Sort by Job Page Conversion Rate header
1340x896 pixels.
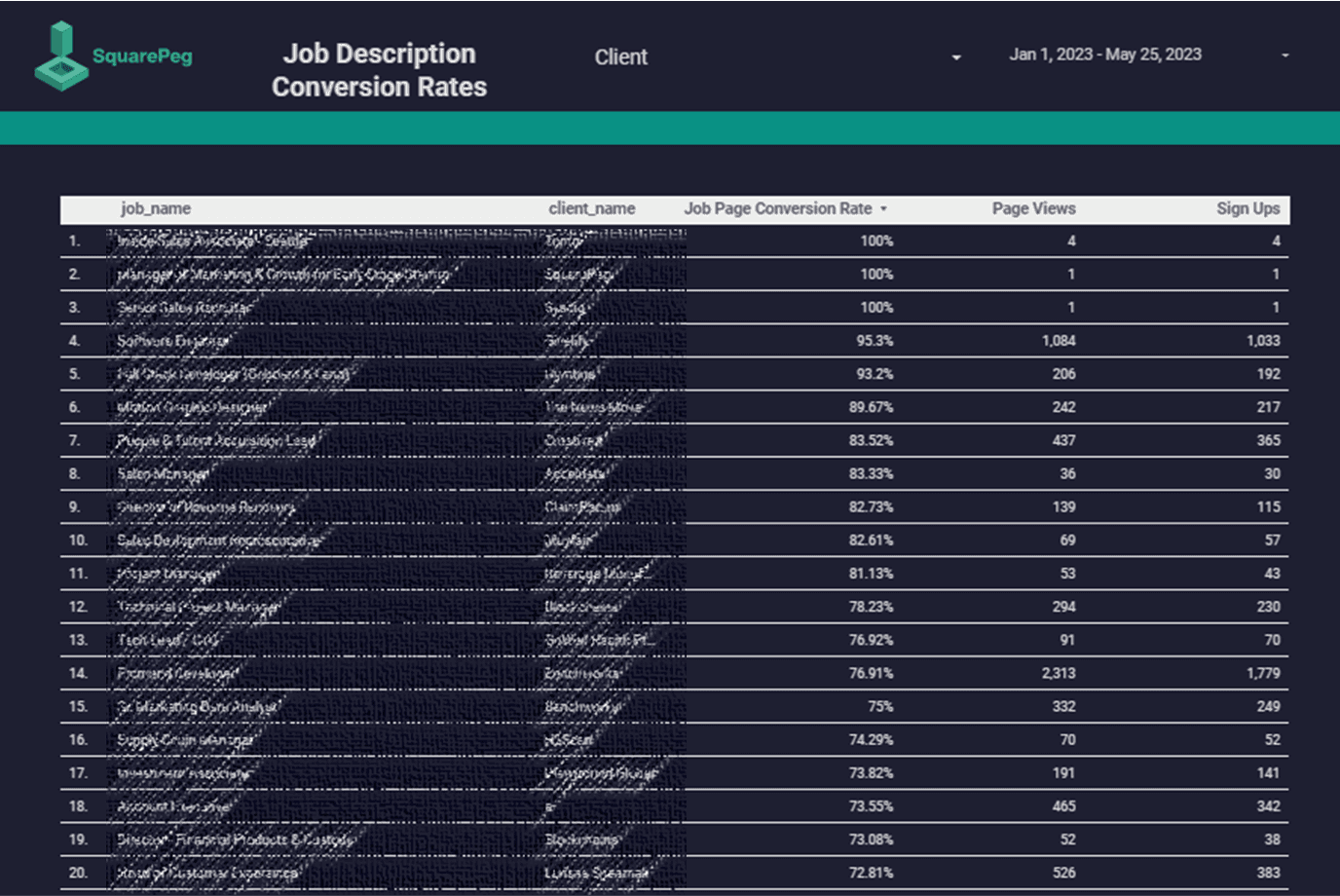click(x=778, y=208)
